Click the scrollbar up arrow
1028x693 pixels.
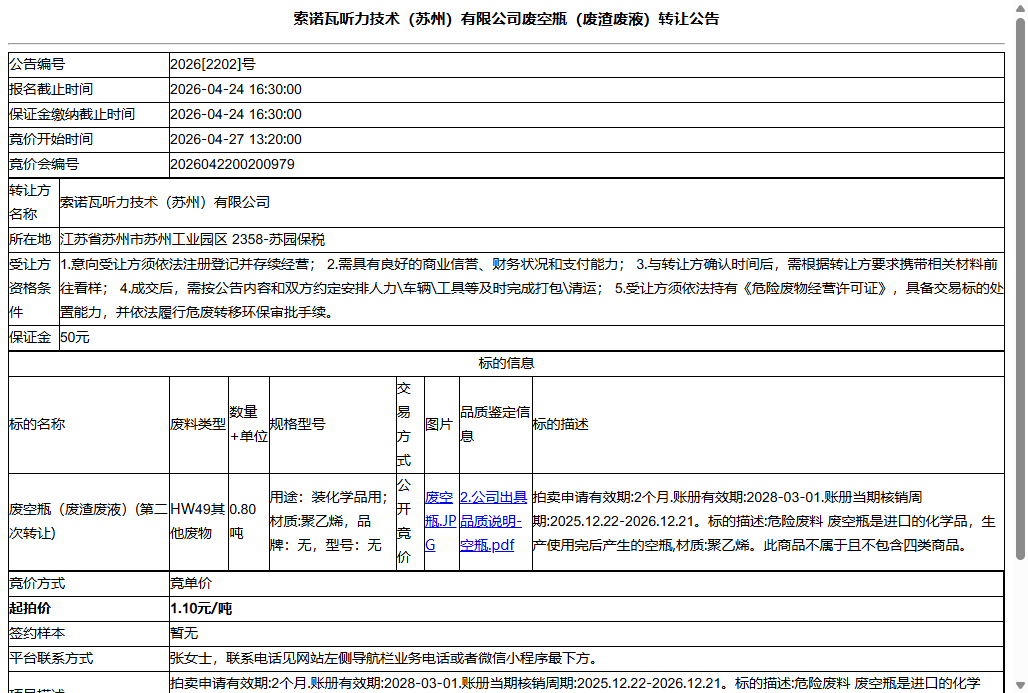pos(1020,7)
